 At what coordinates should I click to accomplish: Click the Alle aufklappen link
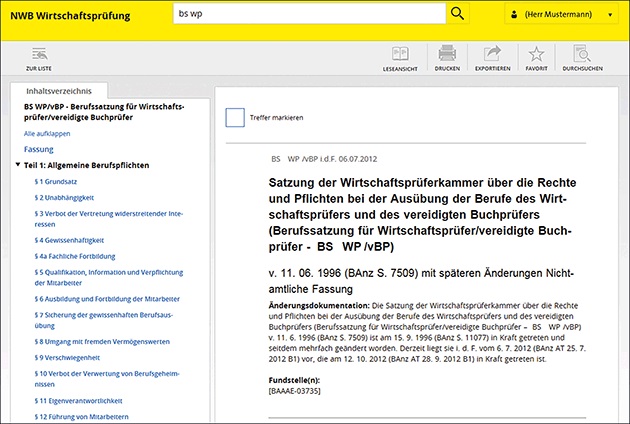point(46,132)
